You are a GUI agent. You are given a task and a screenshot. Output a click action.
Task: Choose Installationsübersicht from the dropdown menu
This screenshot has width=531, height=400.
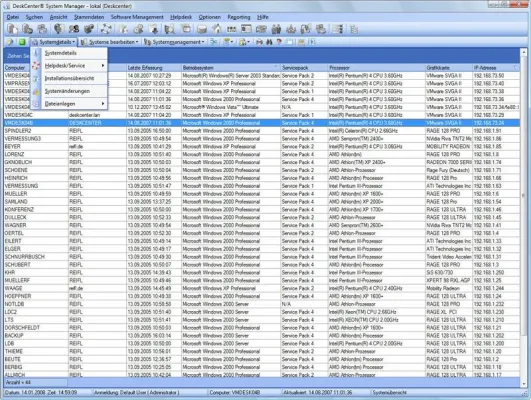pyautogui.click(x=69, y=78)
